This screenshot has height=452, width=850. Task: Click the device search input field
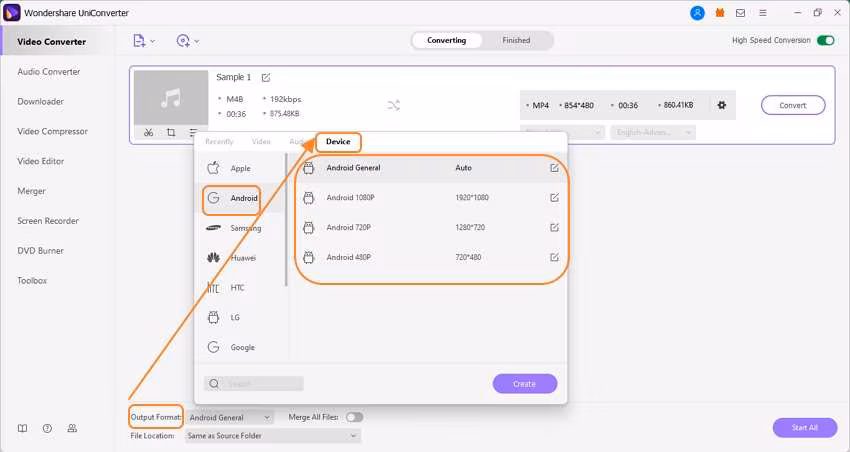pos(254,384)
